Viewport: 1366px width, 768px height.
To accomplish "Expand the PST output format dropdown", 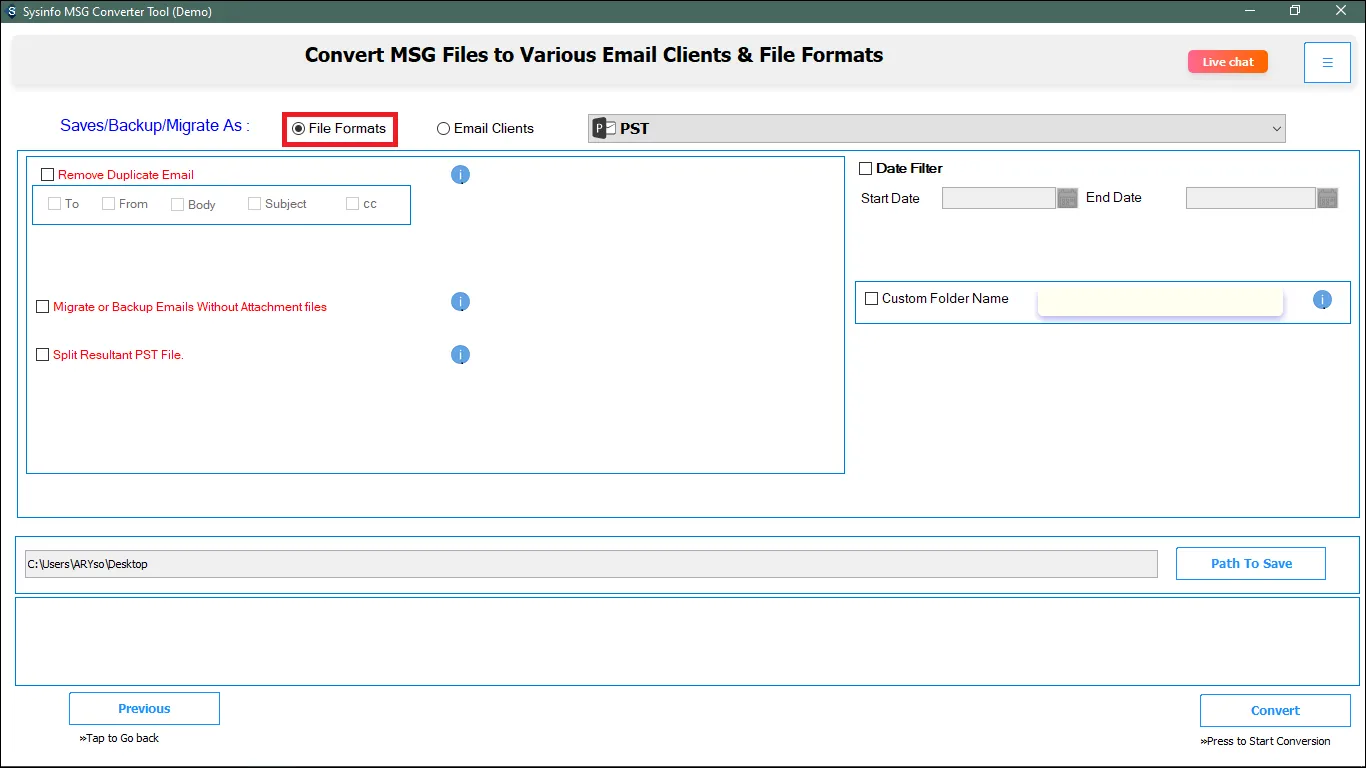I will pyautogui.click(x=936, y=128).
